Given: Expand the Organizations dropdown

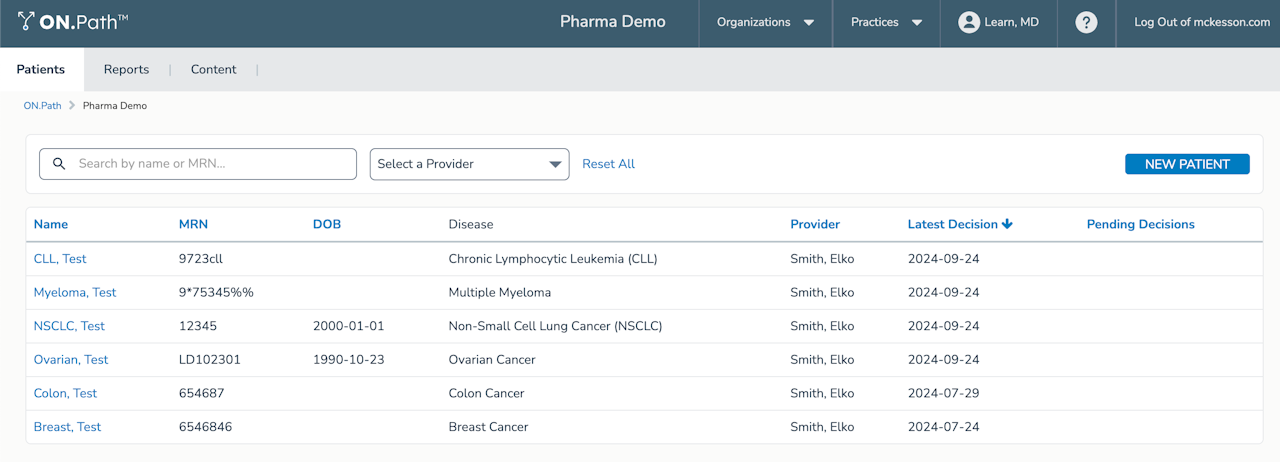Looking at the screenshot, I should point(765,22).
